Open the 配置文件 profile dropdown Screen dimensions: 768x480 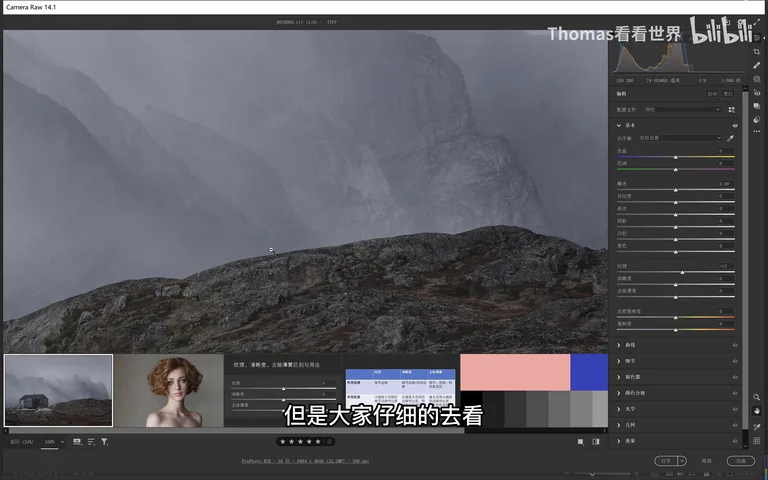click(x=682, y=110)
